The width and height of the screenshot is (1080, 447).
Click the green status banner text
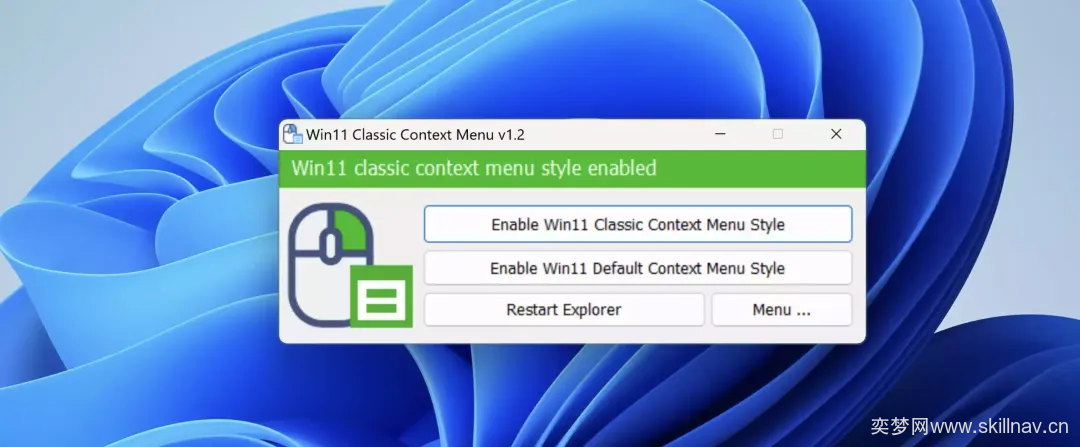[x=474, y=168]
